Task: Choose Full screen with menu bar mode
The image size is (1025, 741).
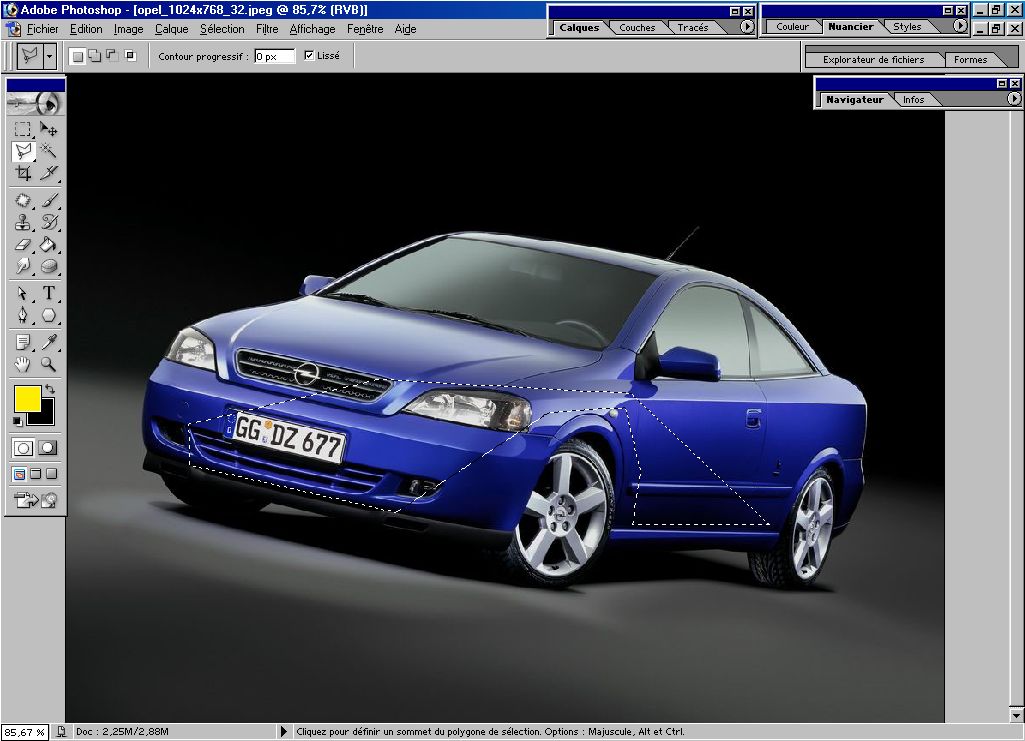Action: [36, 474]
